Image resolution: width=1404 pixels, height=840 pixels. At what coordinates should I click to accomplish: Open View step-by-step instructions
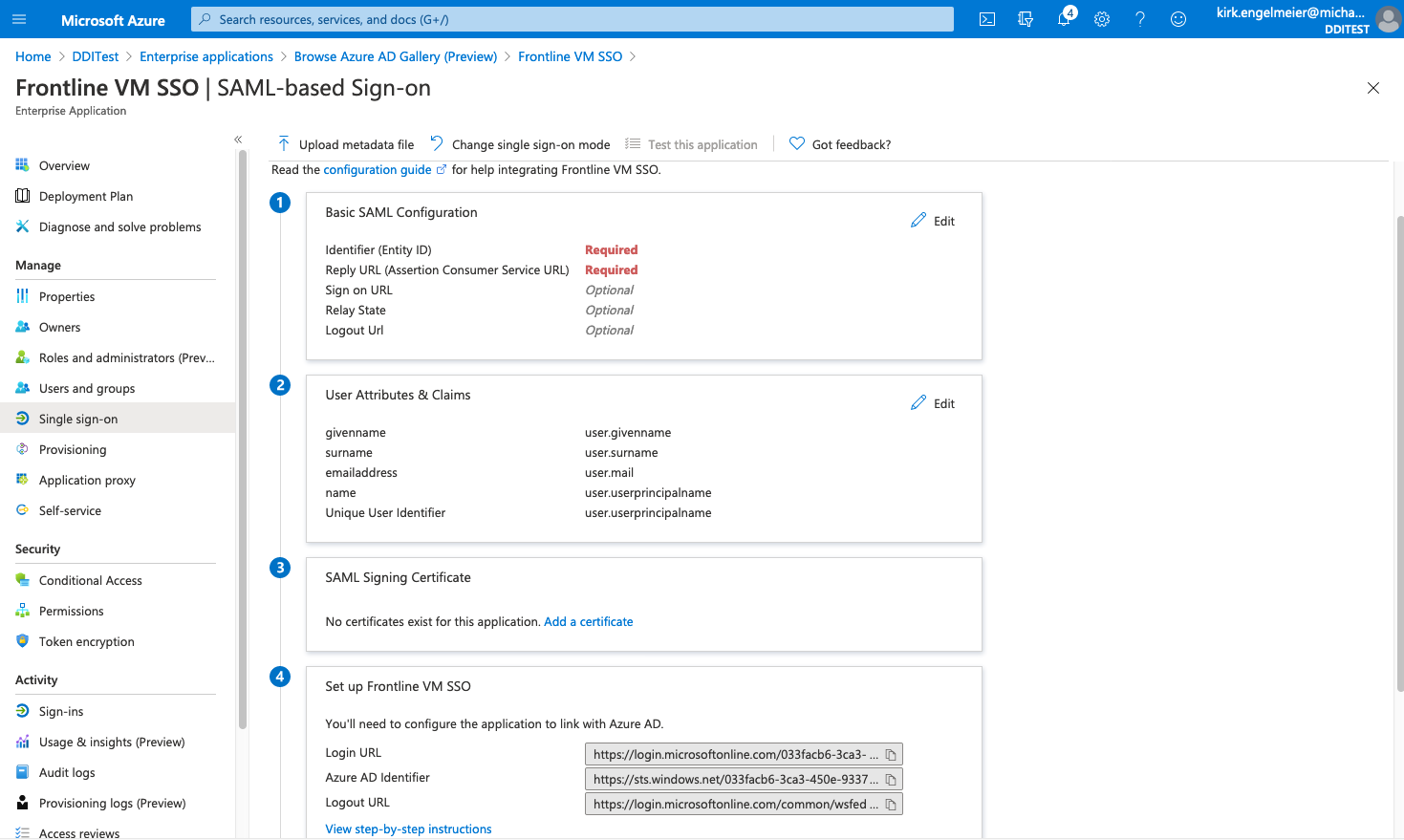point(408,829)
